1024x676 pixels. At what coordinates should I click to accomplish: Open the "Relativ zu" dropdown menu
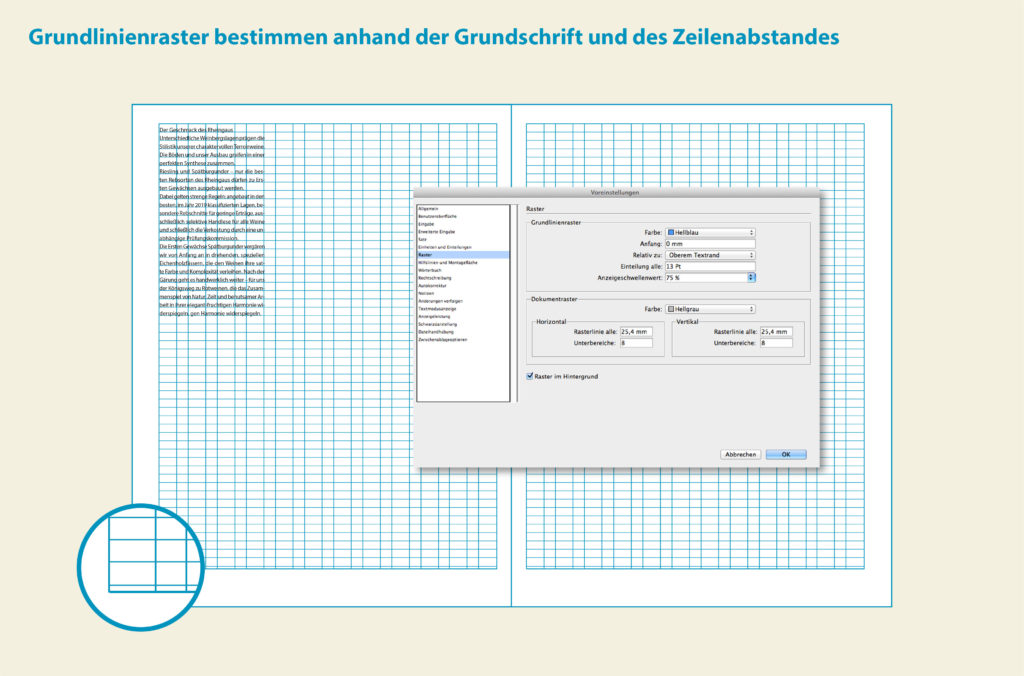coord(711,255)
